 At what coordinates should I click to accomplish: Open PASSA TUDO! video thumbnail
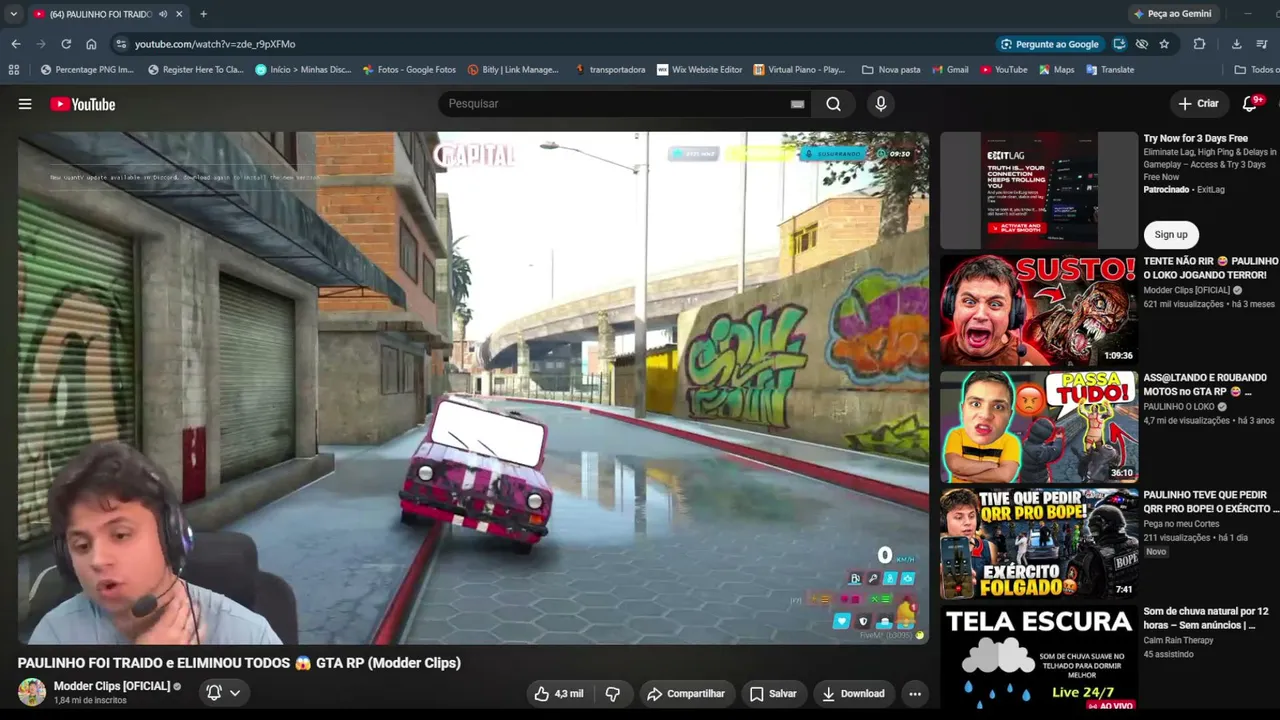click(x=1039, y=427)
